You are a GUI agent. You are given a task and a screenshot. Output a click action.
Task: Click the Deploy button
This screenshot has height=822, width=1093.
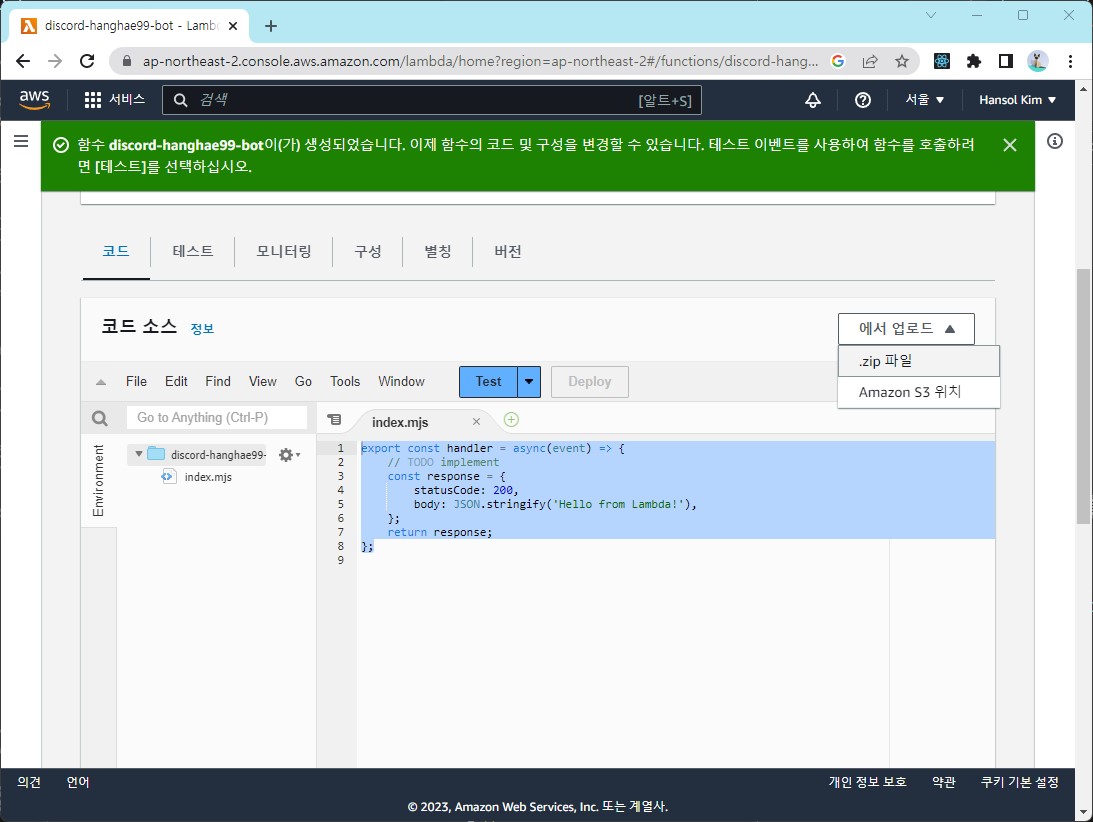coord(590,381)
